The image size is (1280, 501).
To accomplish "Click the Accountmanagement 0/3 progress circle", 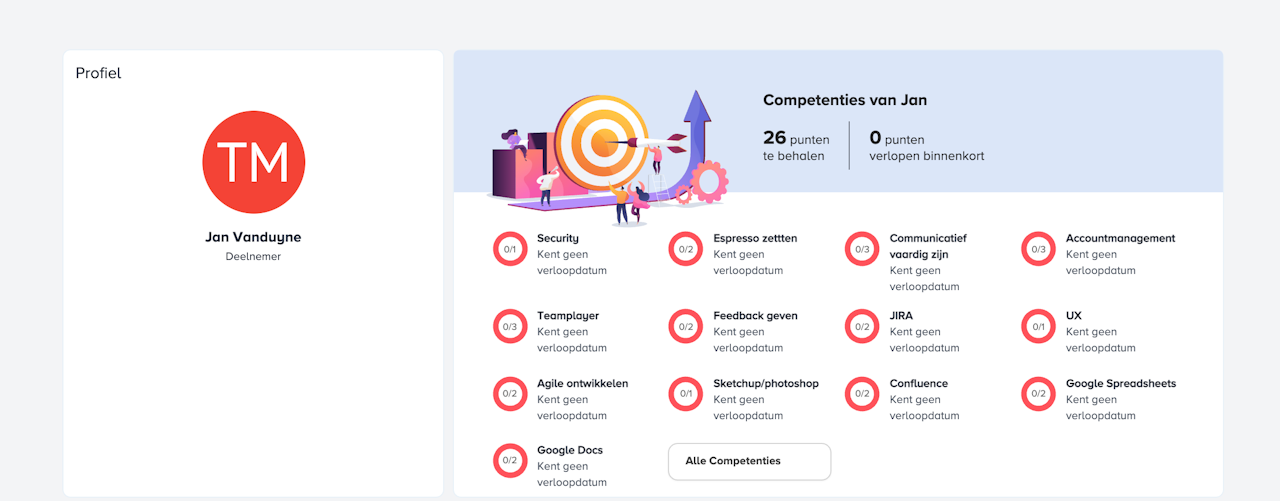I will click(x=1038, y=249).
